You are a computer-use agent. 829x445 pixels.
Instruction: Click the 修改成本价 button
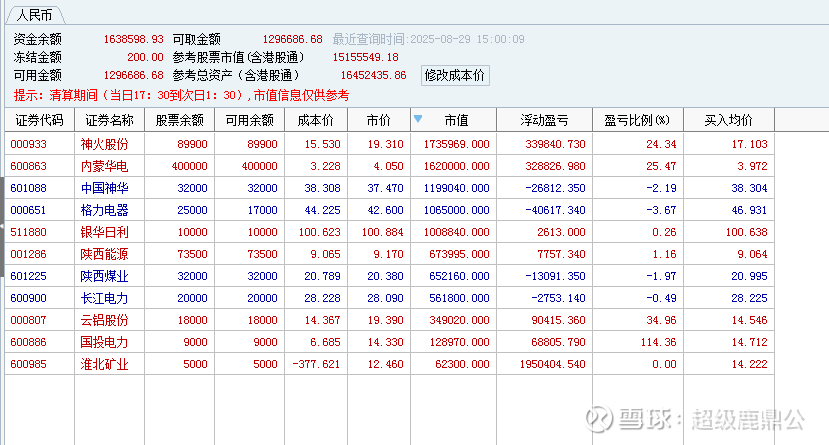[x=455, y=76]
